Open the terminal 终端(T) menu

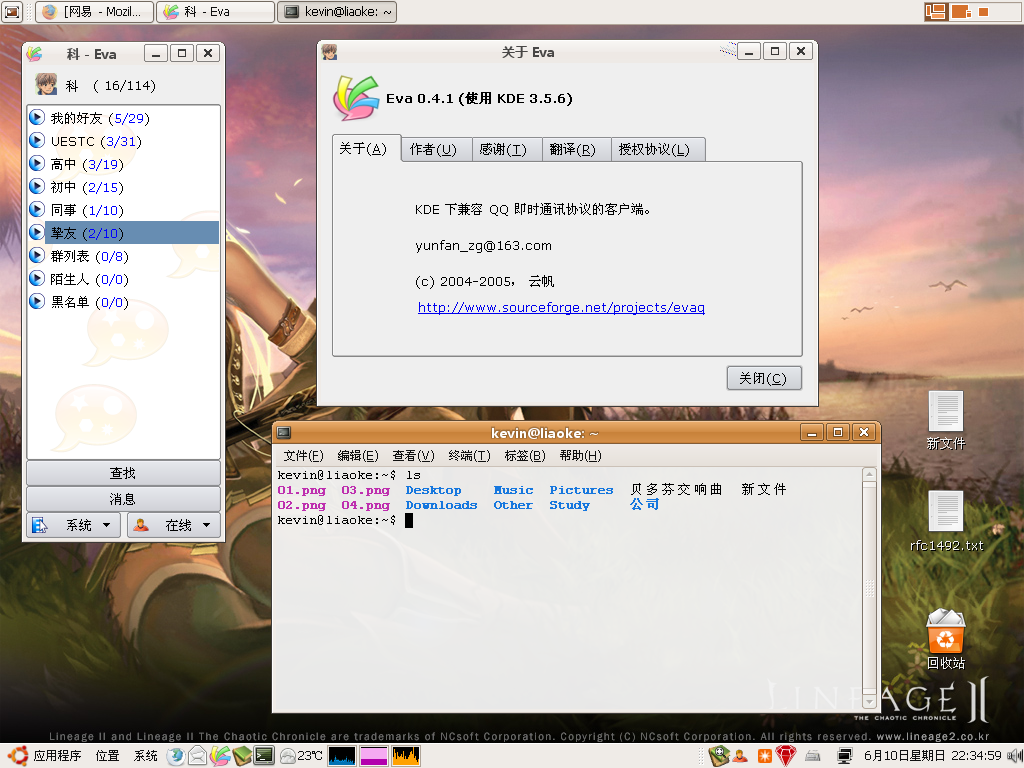(470, 455)
